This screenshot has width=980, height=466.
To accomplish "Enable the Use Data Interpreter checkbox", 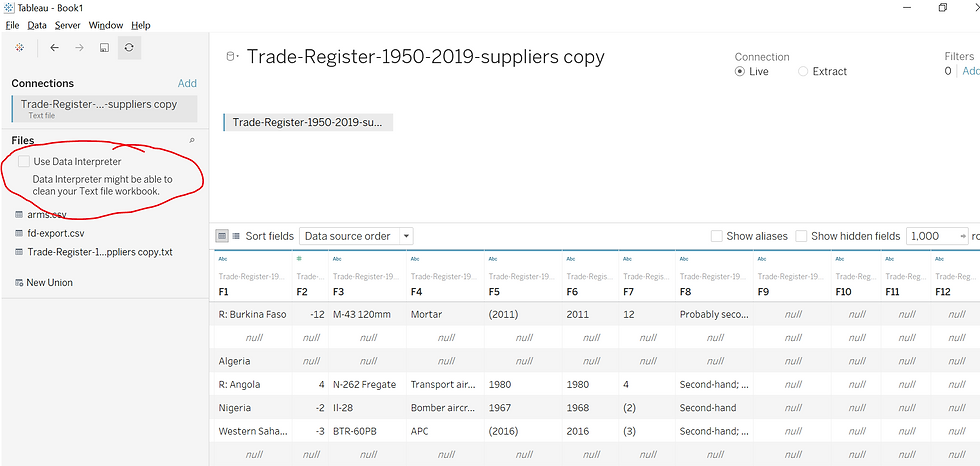I will click(x=24, y=162).
